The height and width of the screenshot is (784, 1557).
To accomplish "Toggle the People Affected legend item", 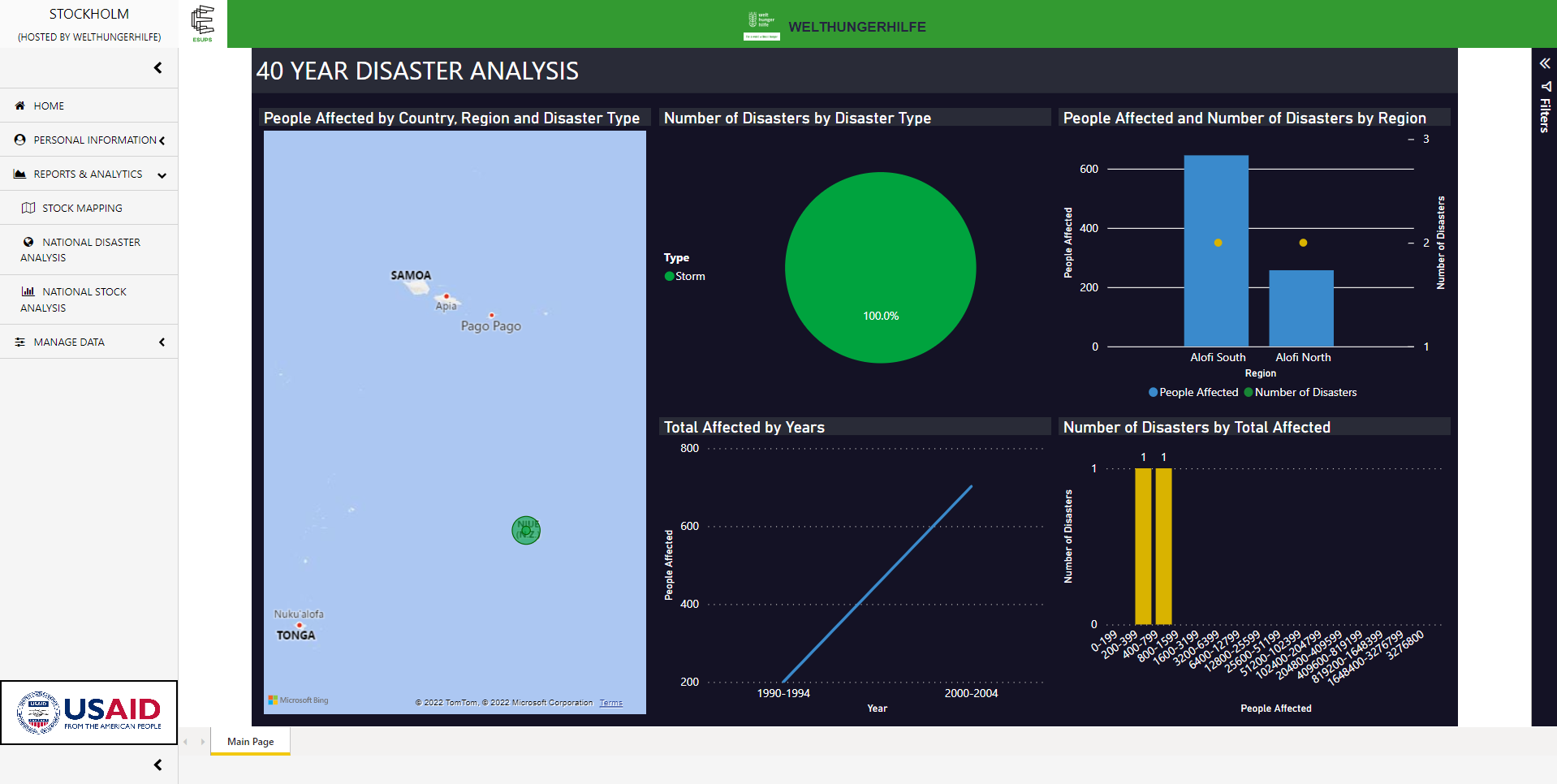I will coord(1193,392).
